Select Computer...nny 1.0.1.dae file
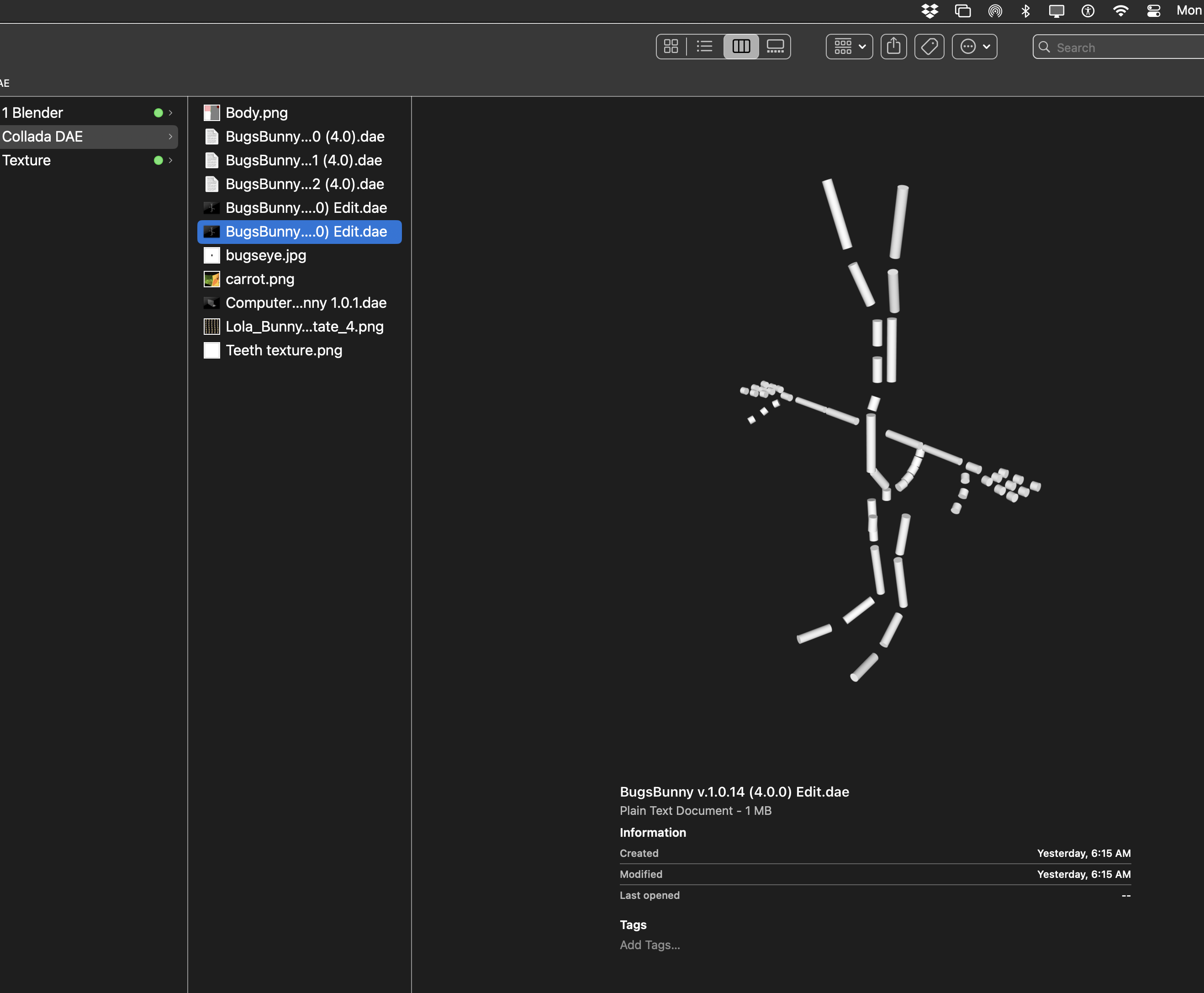This screenshot has height=993, width=1204. (299, 302)
